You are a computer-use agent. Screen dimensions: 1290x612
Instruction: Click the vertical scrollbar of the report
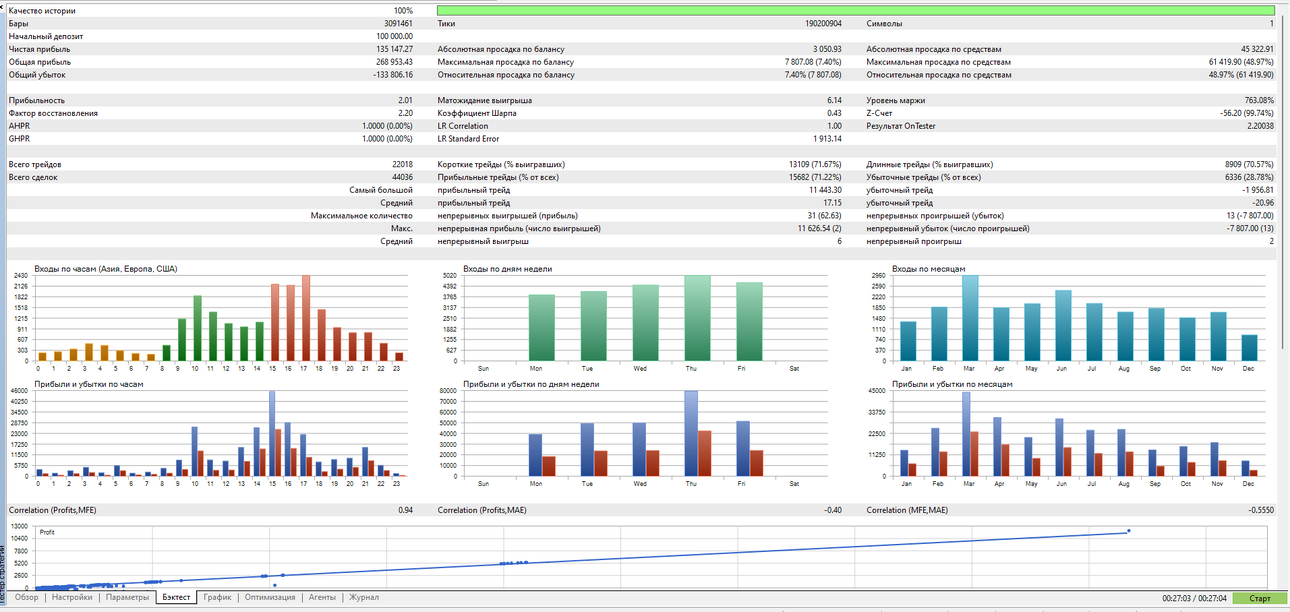(x=1283, y=180)
